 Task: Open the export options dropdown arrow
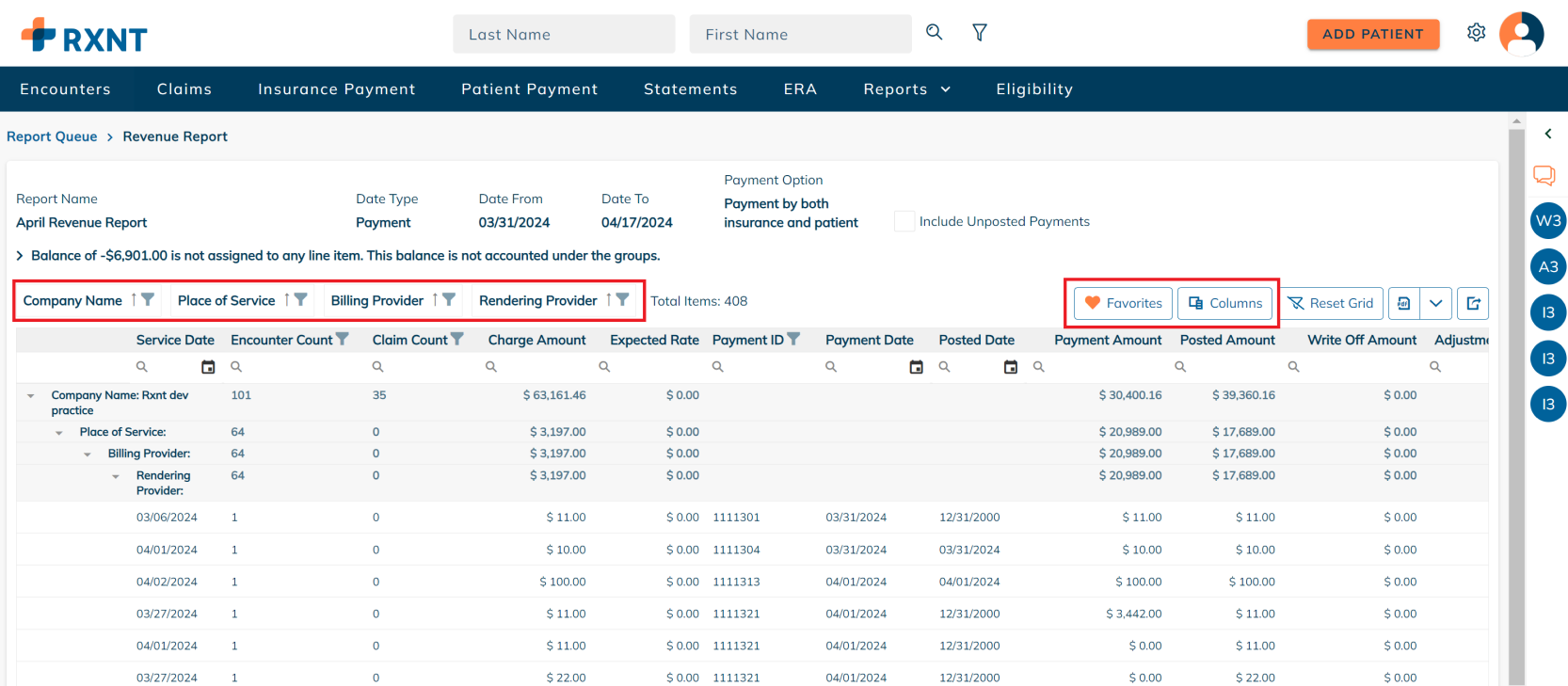click(1435, 303)
